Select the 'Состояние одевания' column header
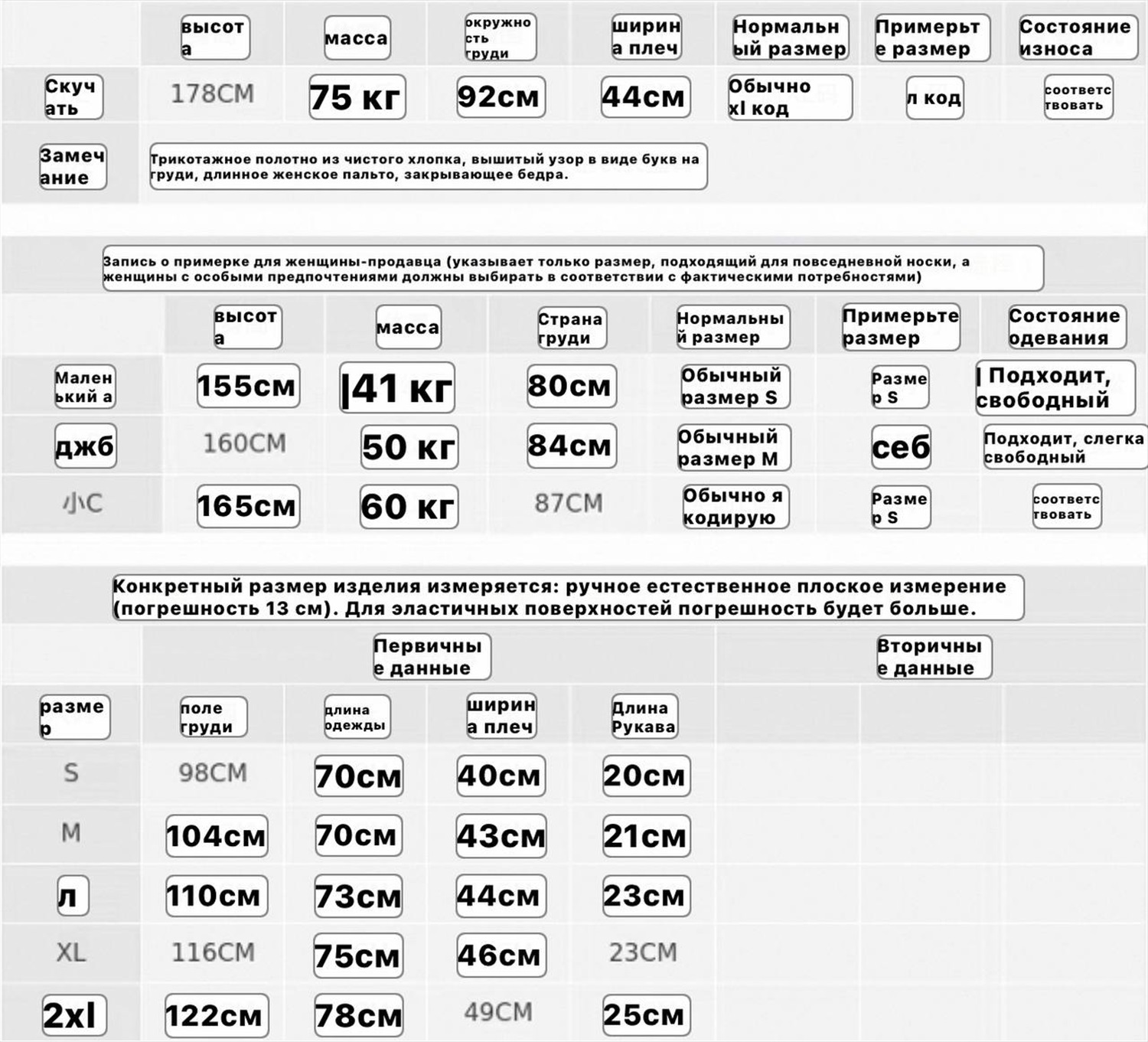 pyautogui.click(x=1067, y=327)
